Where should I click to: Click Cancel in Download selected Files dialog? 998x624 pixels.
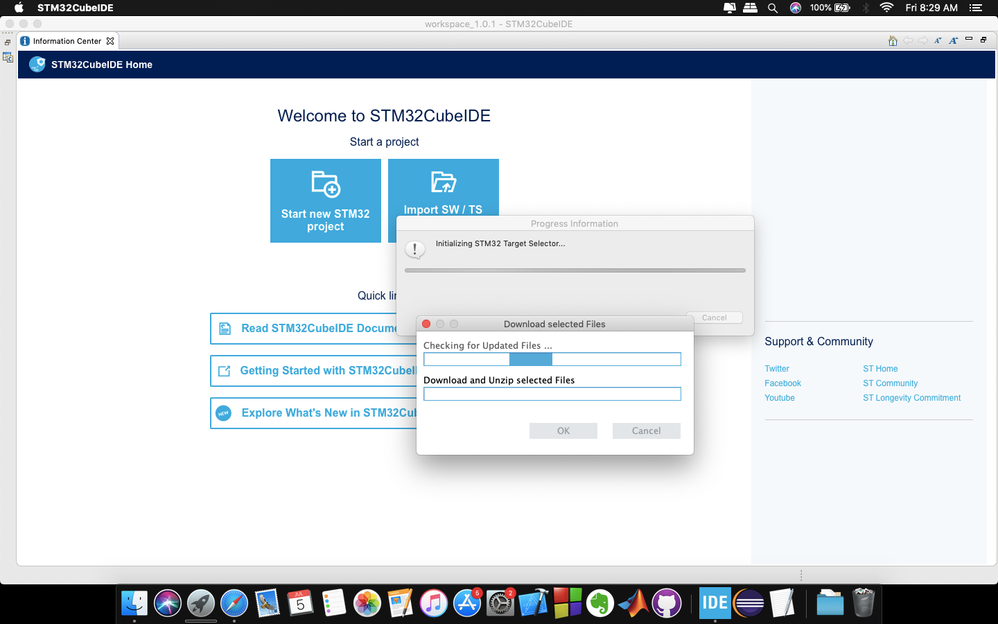(646, 431)
